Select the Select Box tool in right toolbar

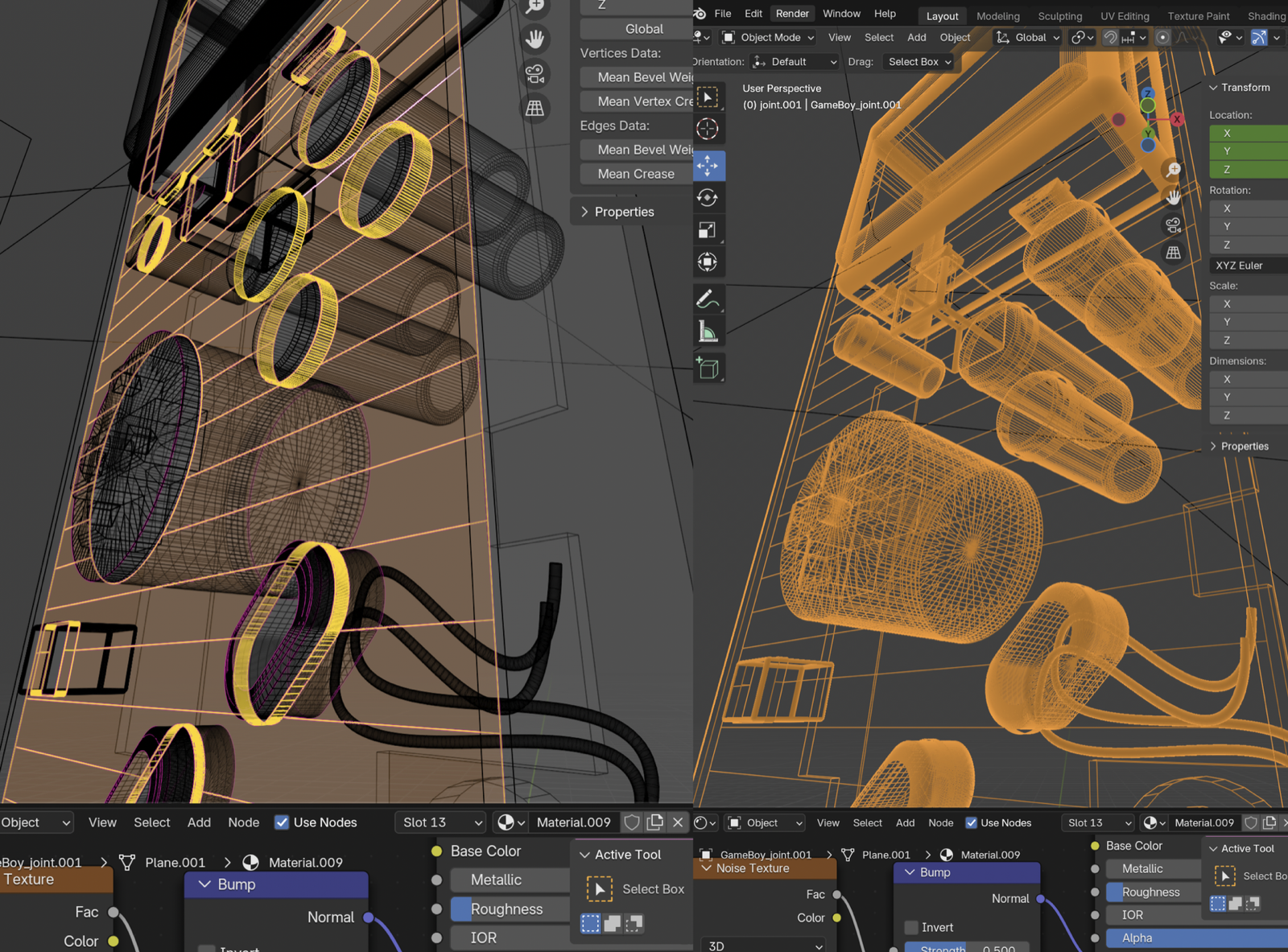pyautogui.click(x=708, y=97)
